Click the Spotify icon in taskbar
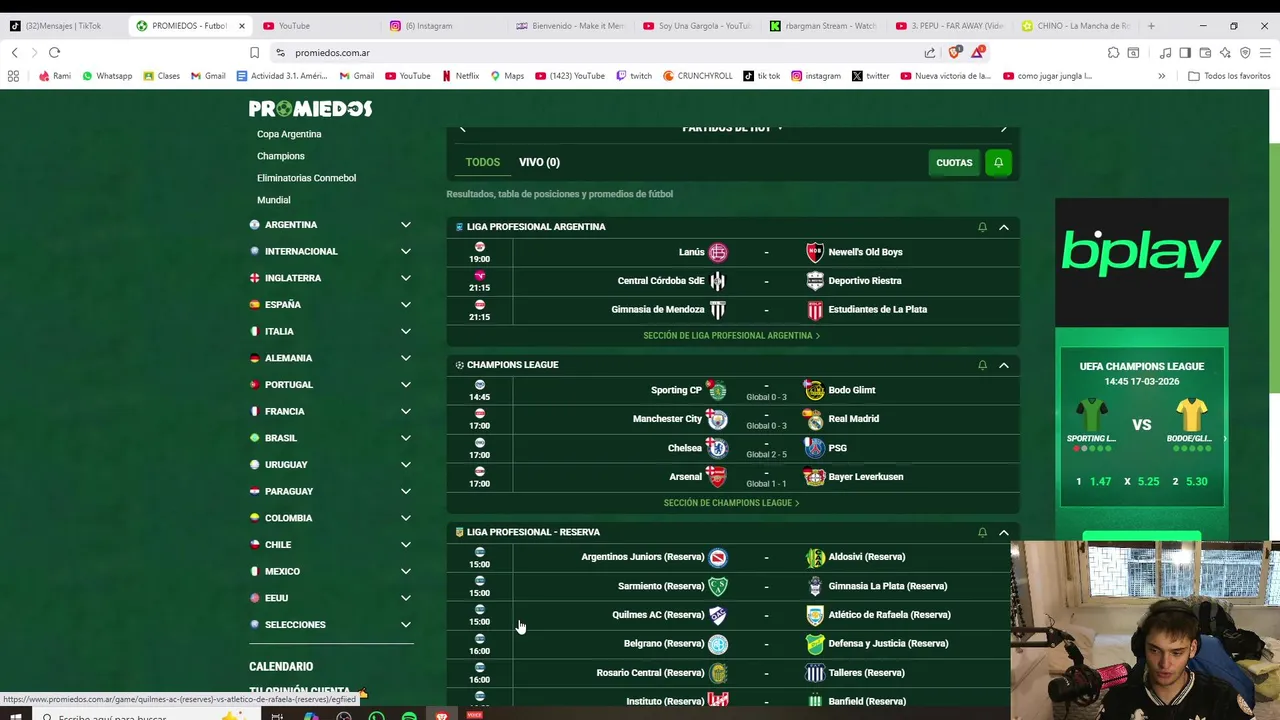Viewport: 1280px width, 720px height. [x=409, y=715]
